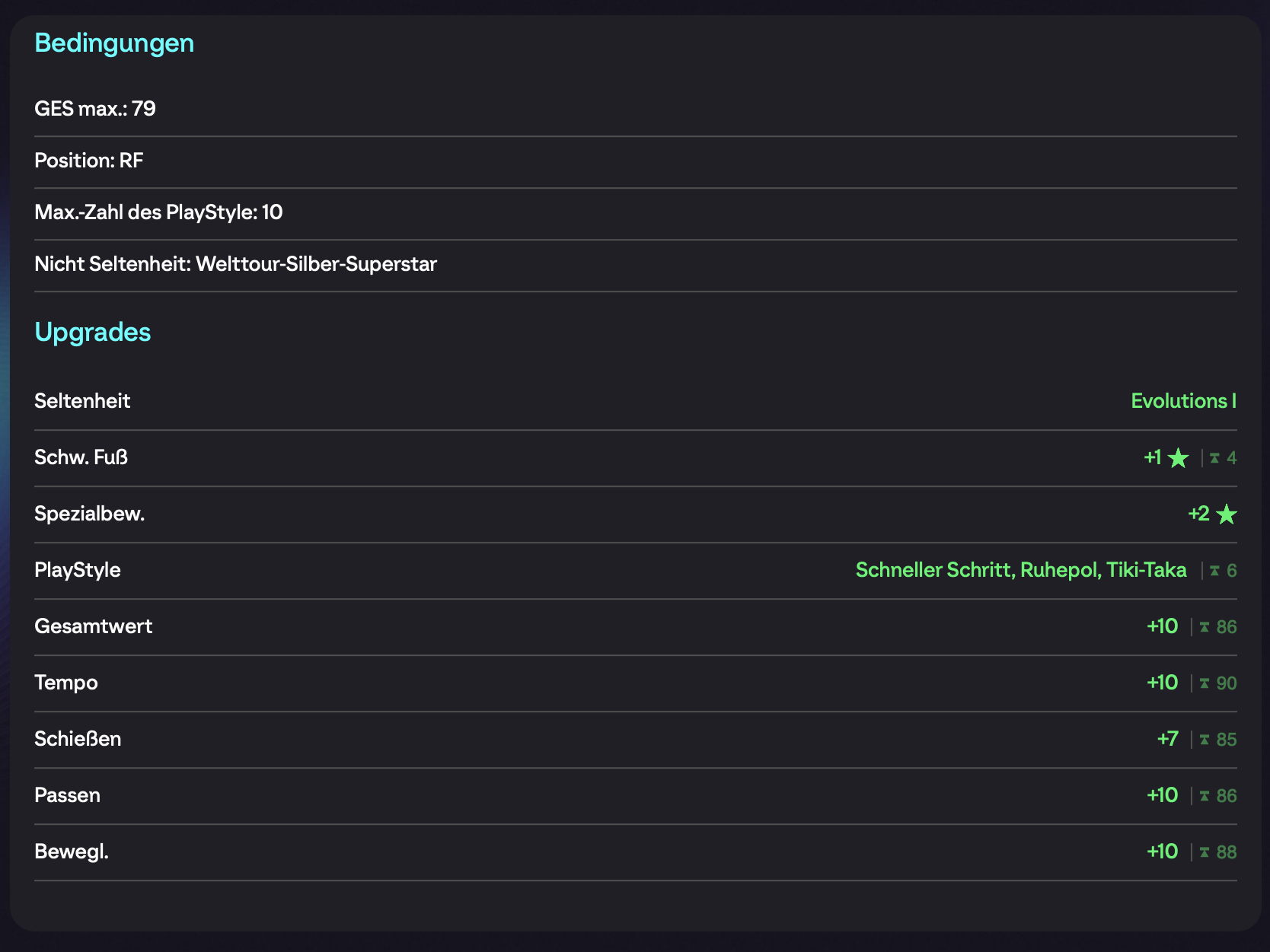Viewport: 1270px width, 952px height.
Task: Click the GES max.: 79 condition
Action: click(95, 109)
